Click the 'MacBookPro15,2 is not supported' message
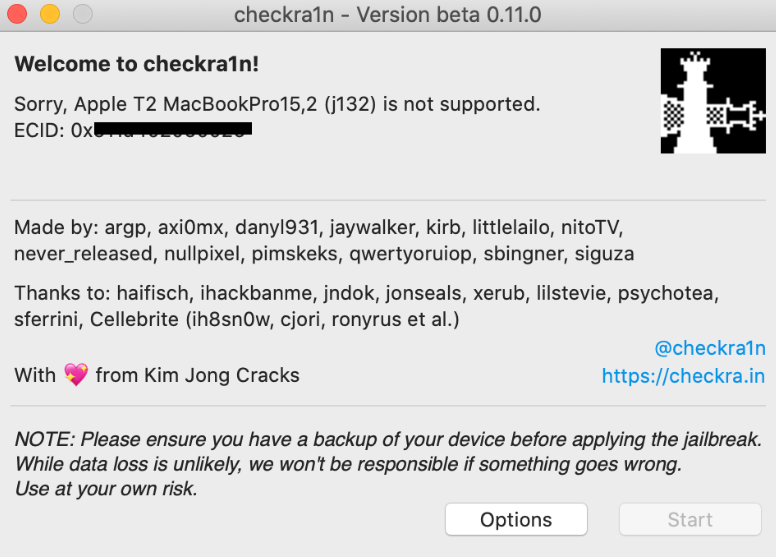 click(277, 104)
